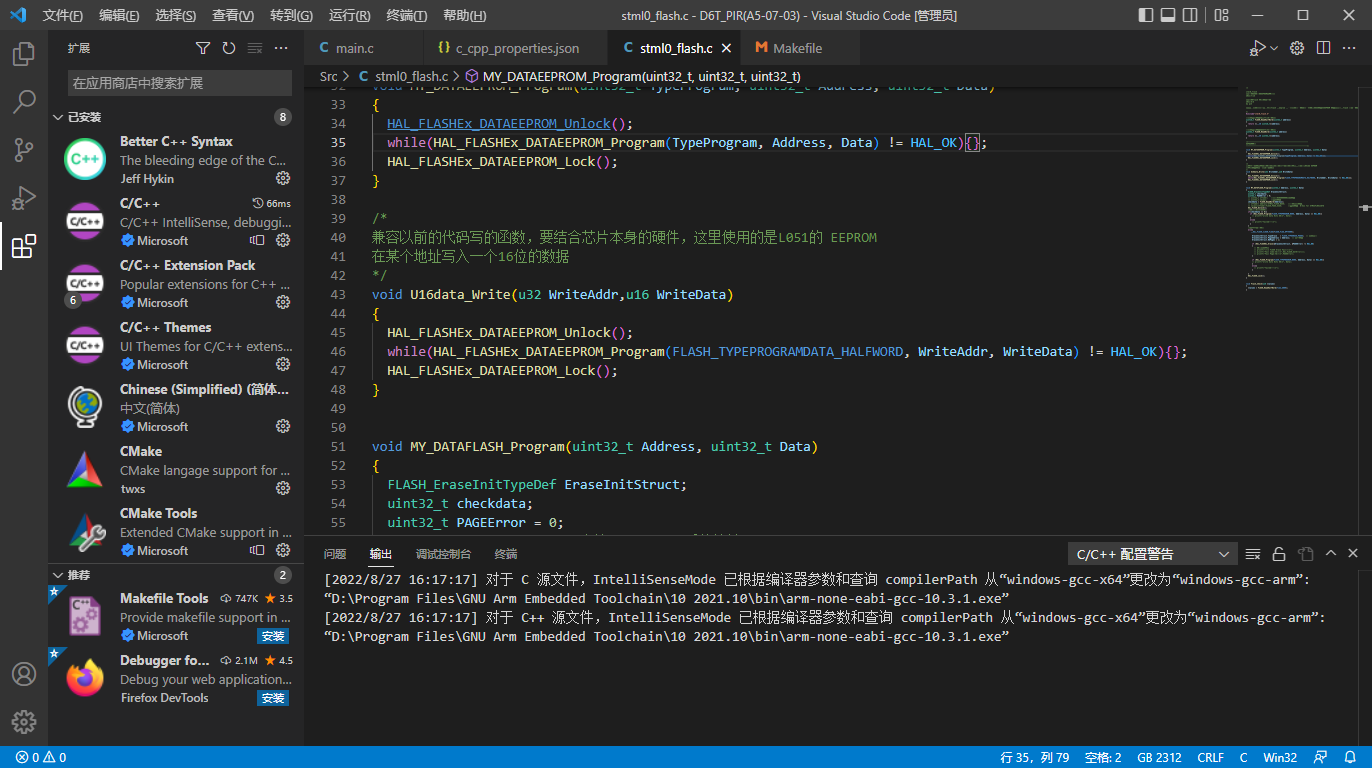Open the 调试控制台 panel tab

pos(443,554)
